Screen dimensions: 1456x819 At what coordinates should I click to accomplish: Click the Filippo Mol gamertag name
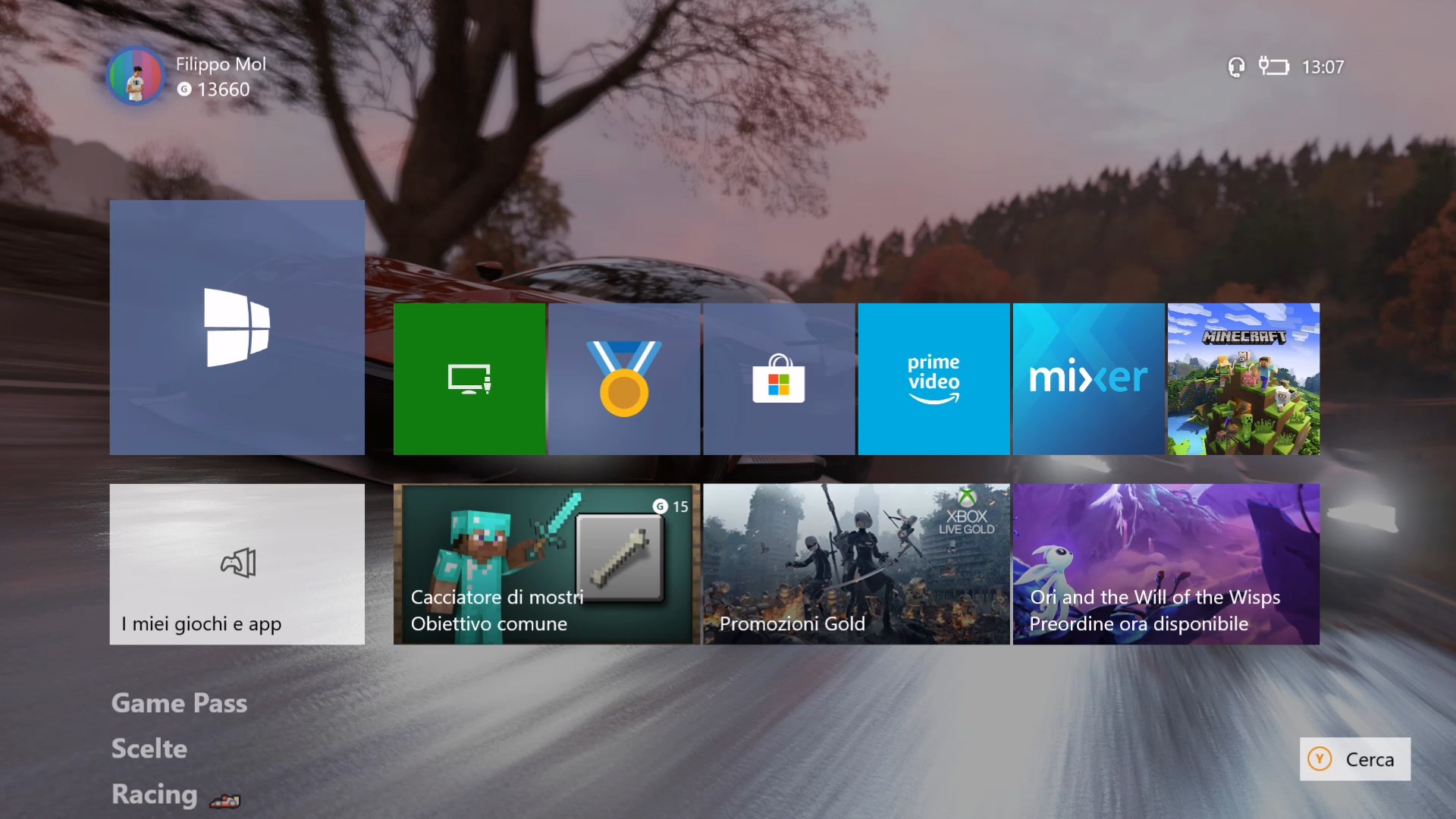coord(221,64)
